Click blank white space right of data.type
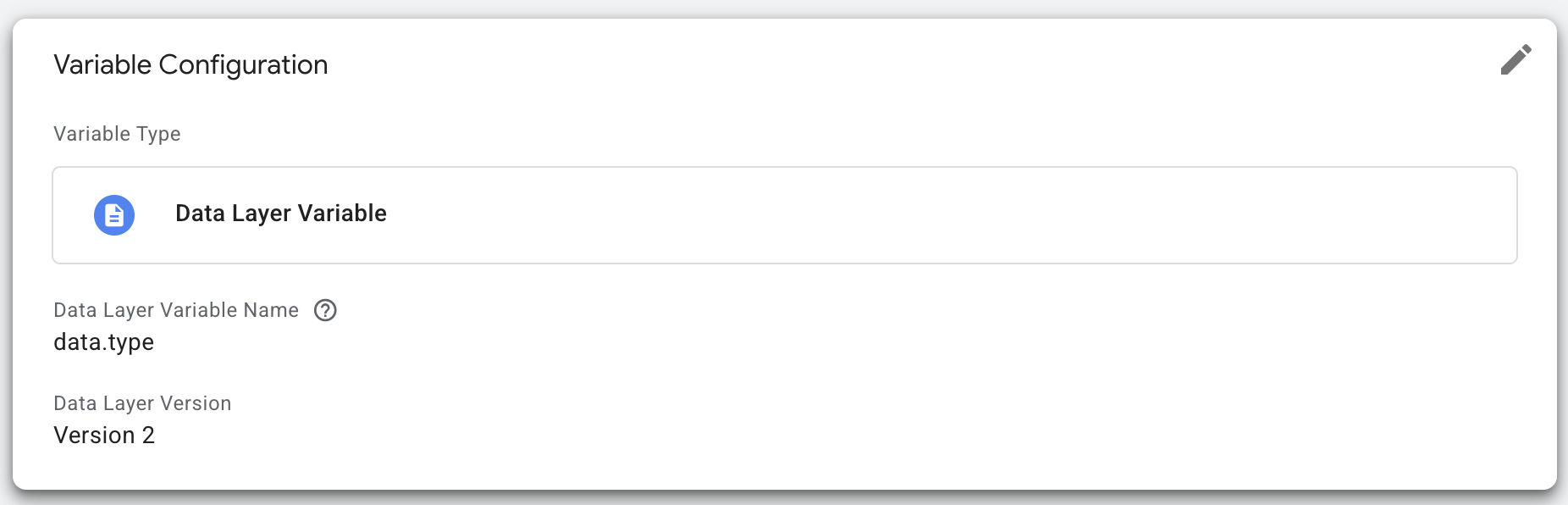The height and width of the screenshot is (505, 1568). click(x=762, y=342)
